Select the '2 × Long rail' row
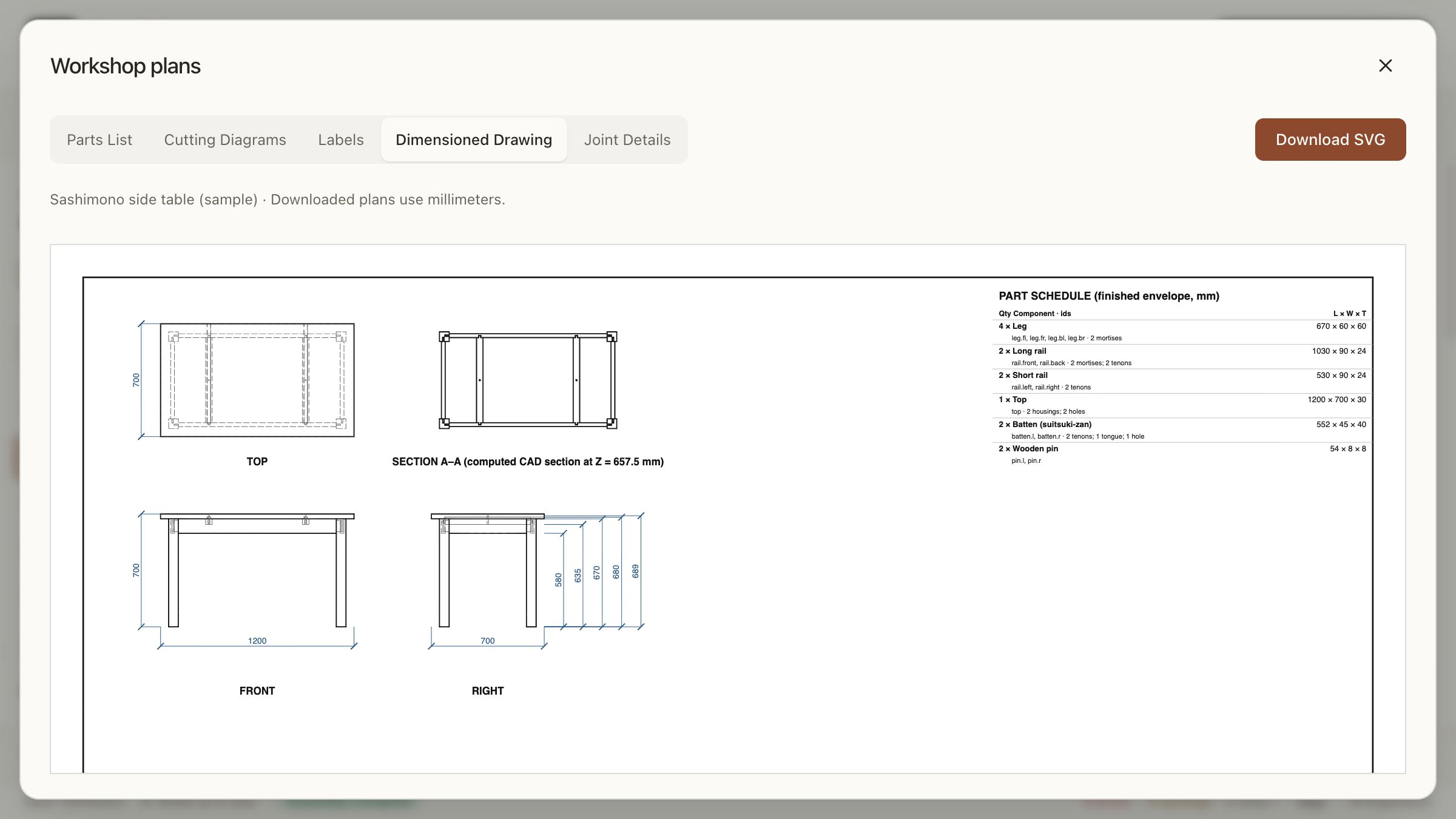1456x819 pixels. click(x=1182, y=357)
